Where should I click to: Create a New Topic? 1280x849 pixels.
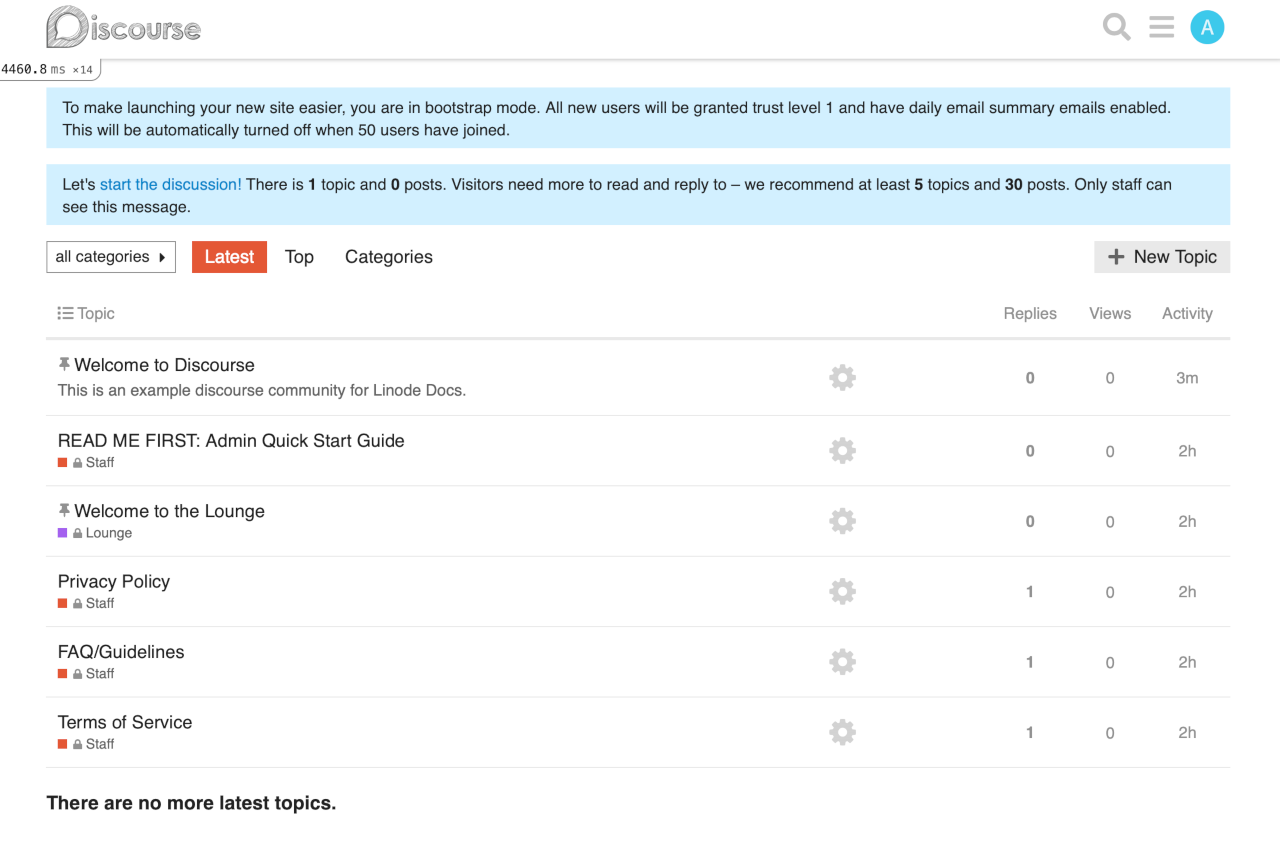[1162, 257]
